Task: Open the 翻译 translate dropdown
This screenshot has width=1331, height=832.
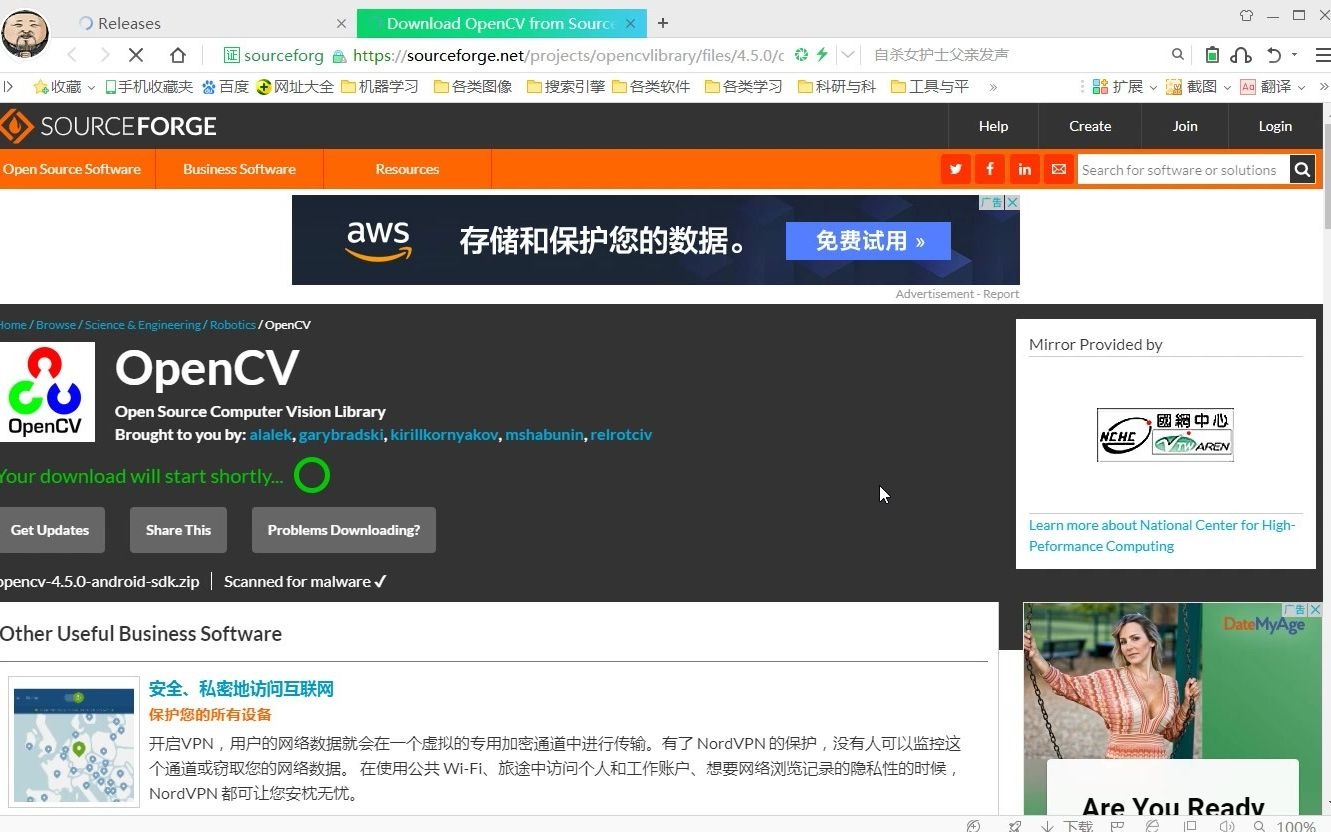Action: pyautogui.click(x=1273, y=87)
